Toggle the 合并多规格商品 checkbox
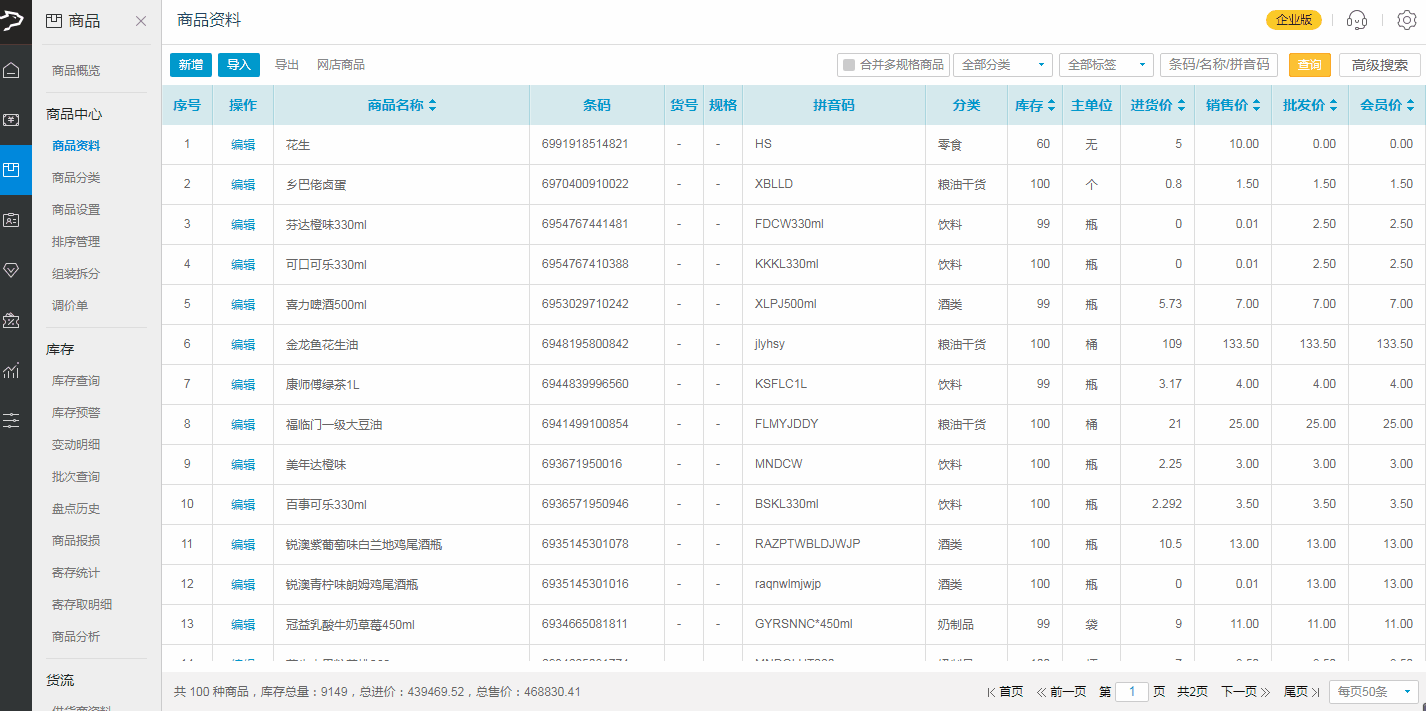This screenshot has height=711, width=1426. [x=849, y=65]
